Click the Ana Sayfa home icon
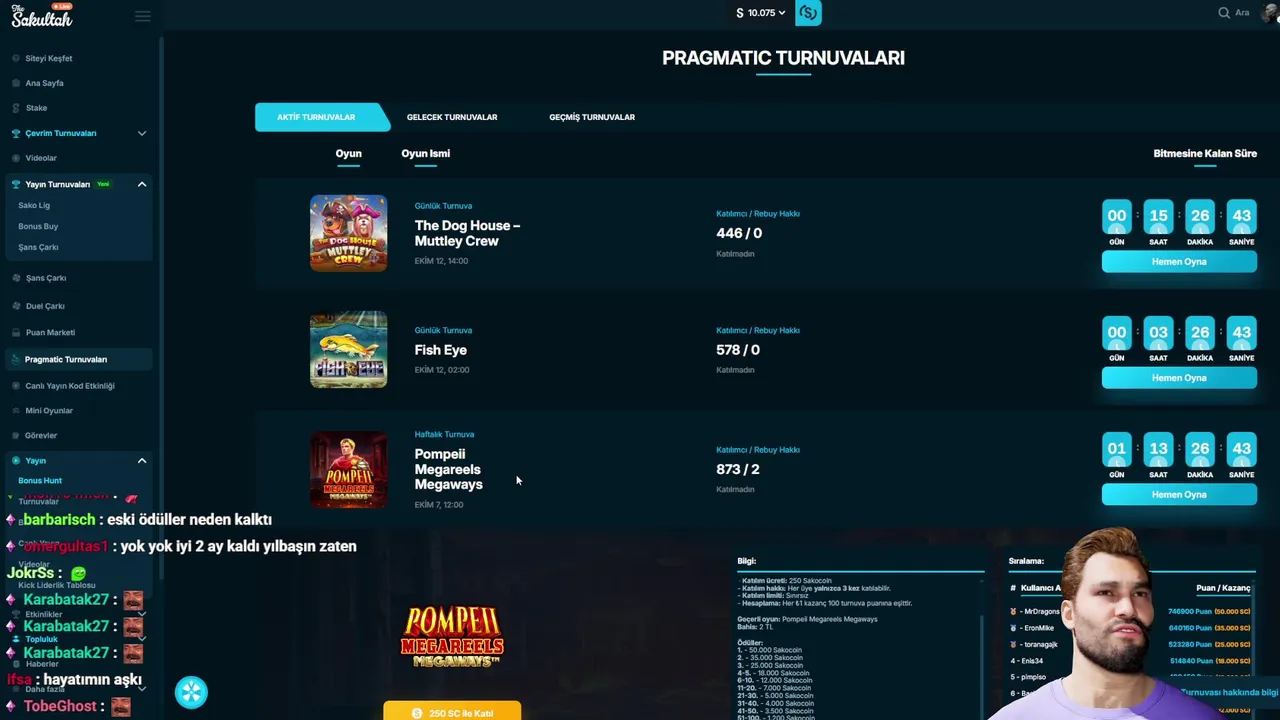 pyautogui.click(x=16, y=83)
